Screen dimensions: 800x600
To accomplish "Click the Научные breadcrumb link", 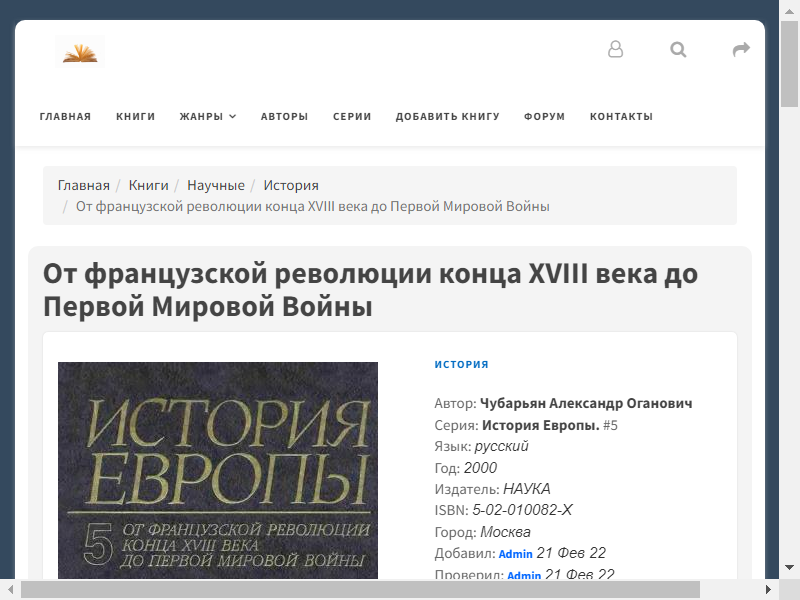I will tap(216, 185).
